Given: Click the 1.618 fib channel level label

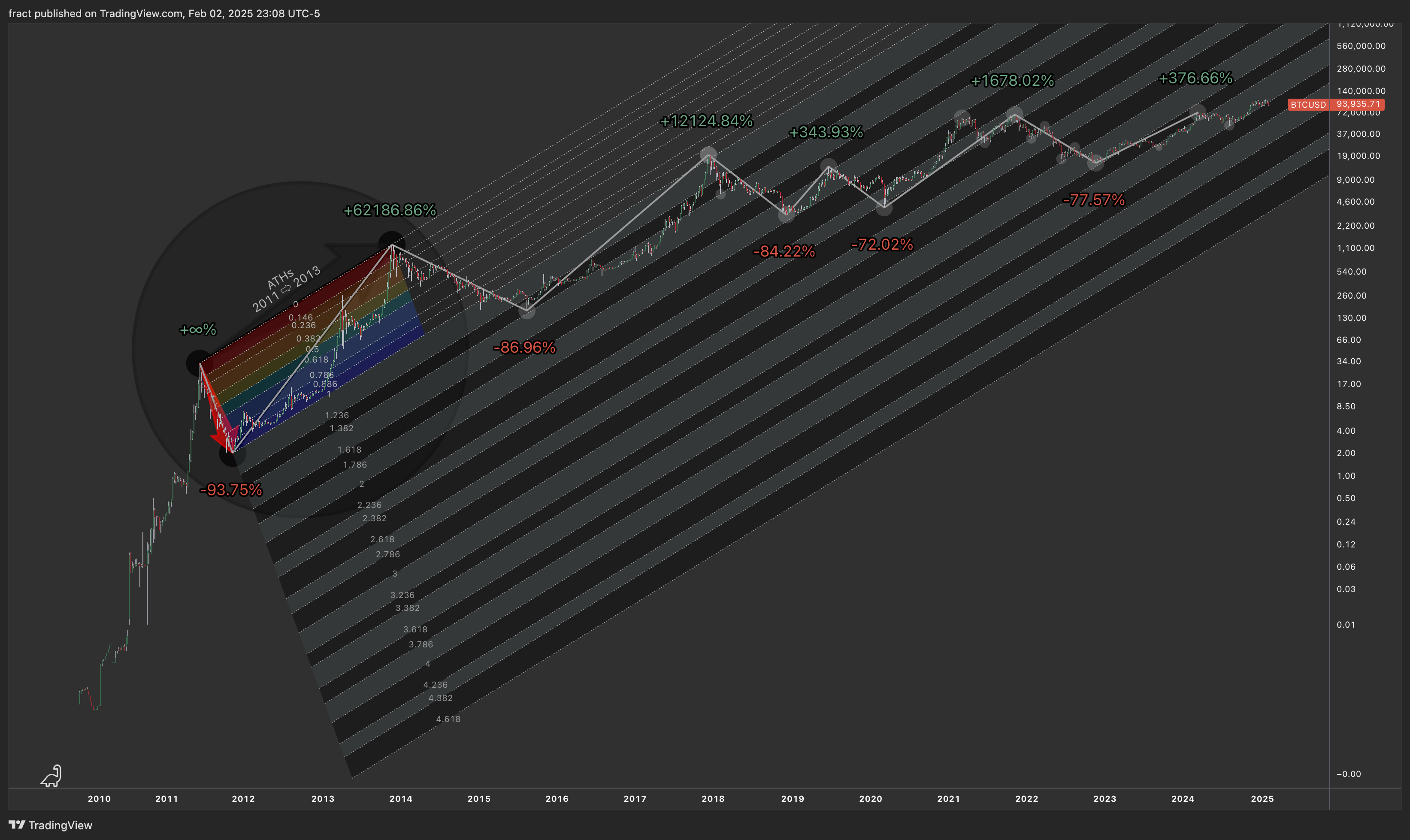Looking at the screenshot, I should (349, 450).
